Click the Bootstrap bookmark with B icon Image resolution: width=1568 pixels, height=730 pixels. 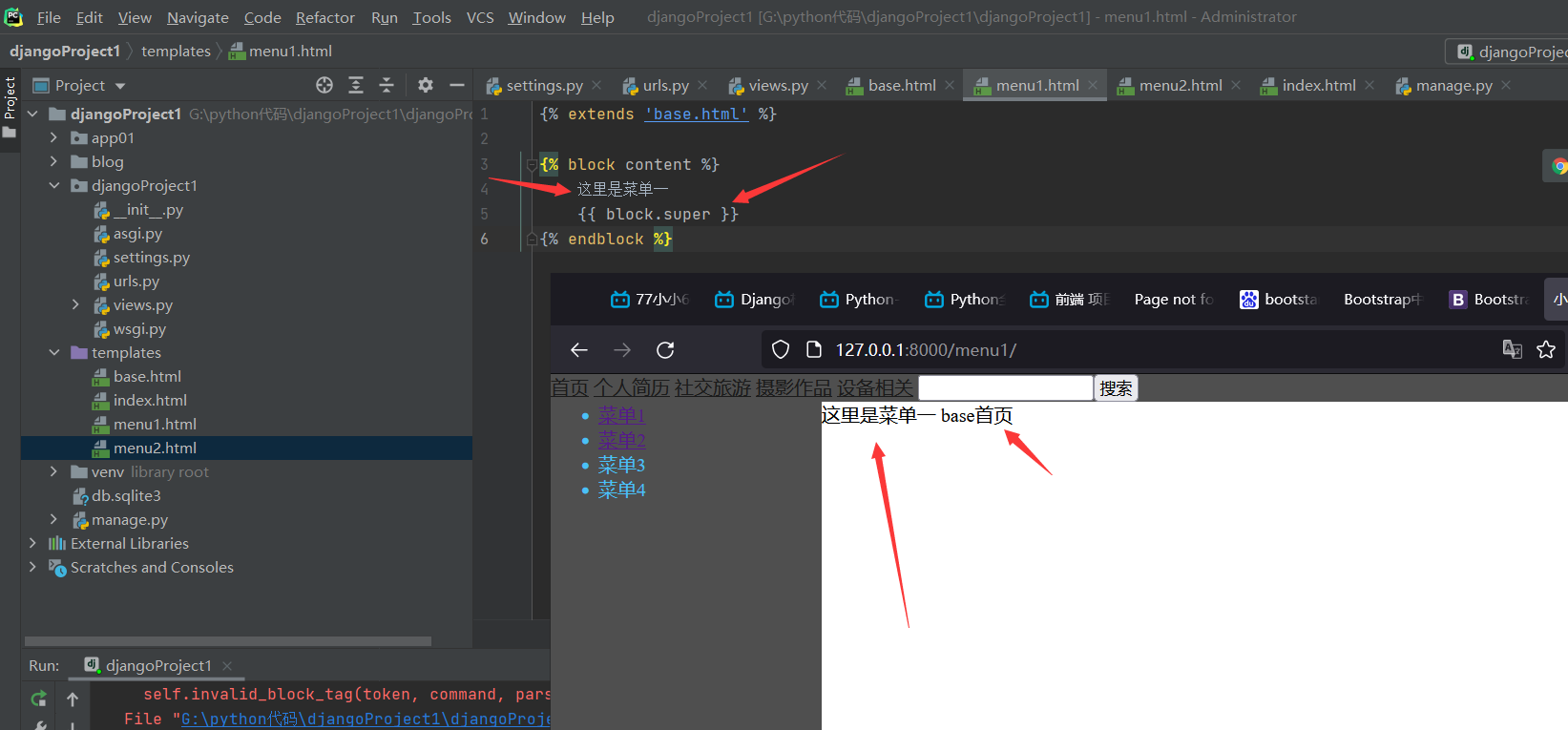click(x=1489, y=300)
